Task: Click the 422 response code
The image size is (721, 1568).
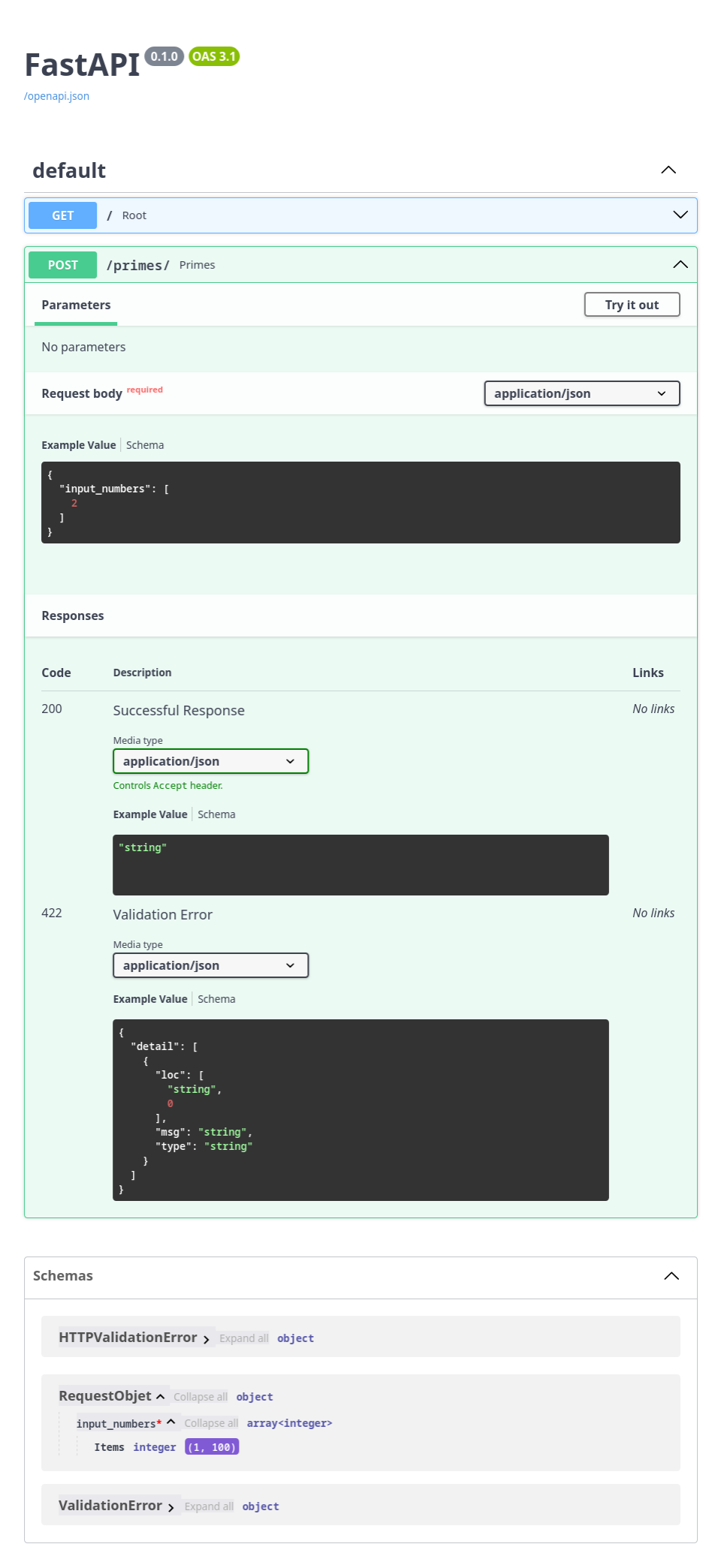Action: (52, 913)
